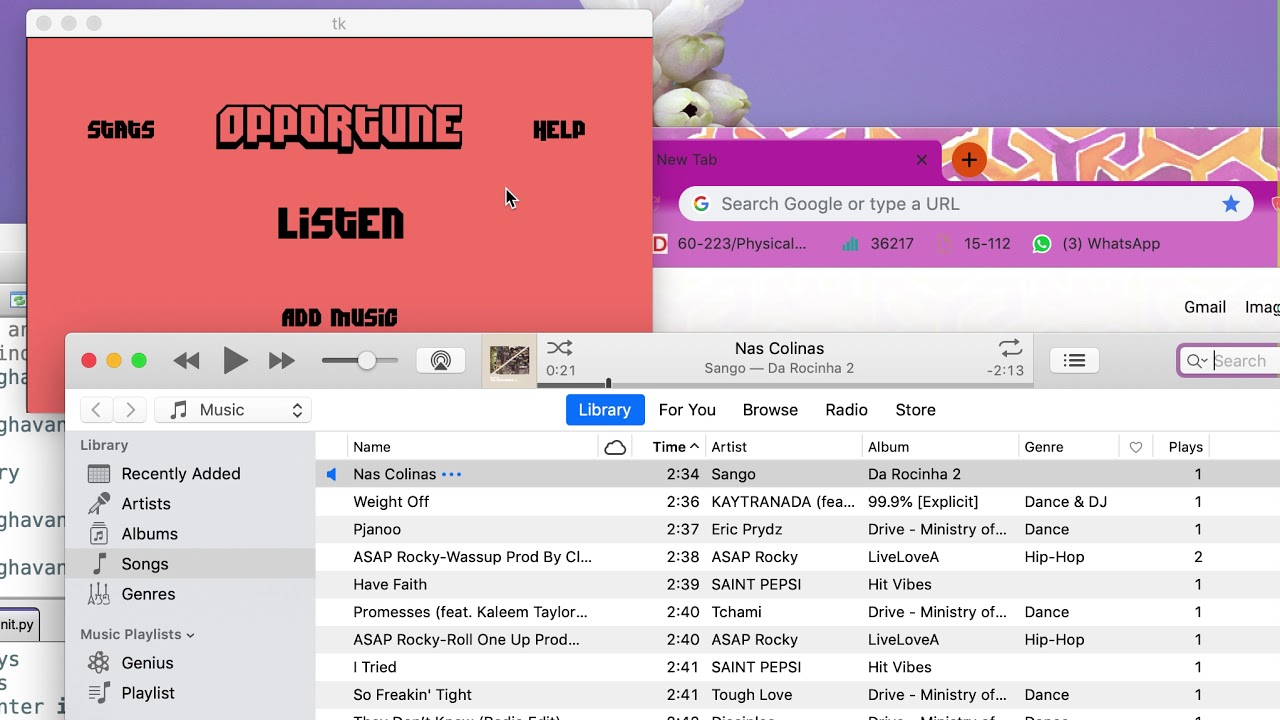Skip to next track in iTunes
Viewport: 1280px width, 720px height.
click(x=282, y=361)
